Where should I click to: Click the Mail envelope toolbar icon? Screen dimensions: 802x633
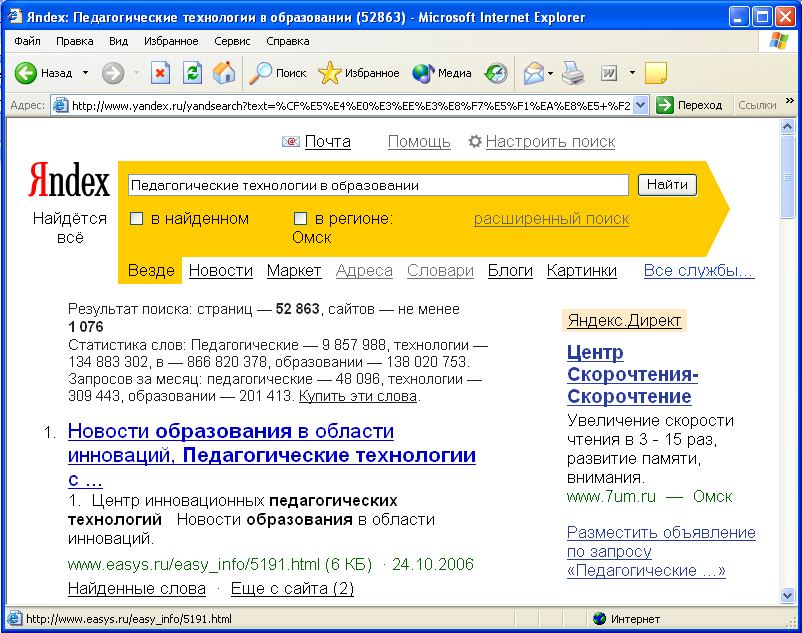533,73
